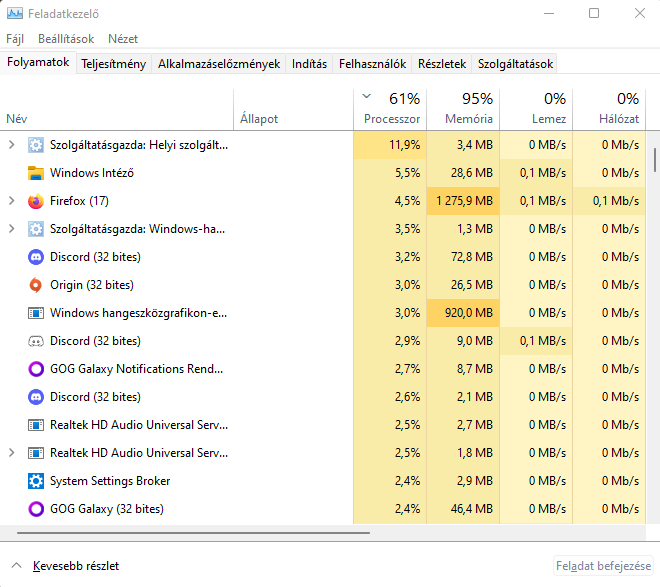
Task: Click the GOG Galaxy (32 bites) icon
Action: point(36,509)
